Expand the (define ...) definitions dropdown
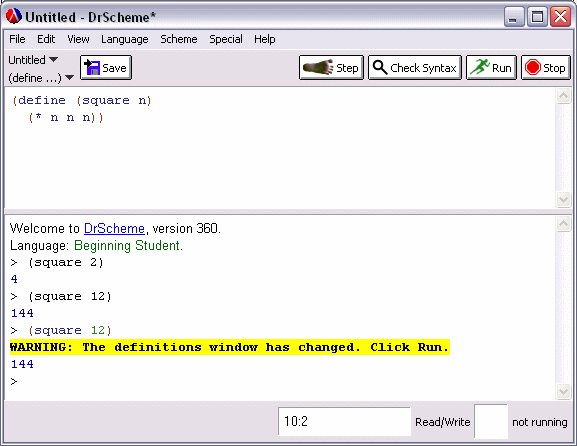Image resolution: width=577 pixels, height=446 pixels. point(41,78)
